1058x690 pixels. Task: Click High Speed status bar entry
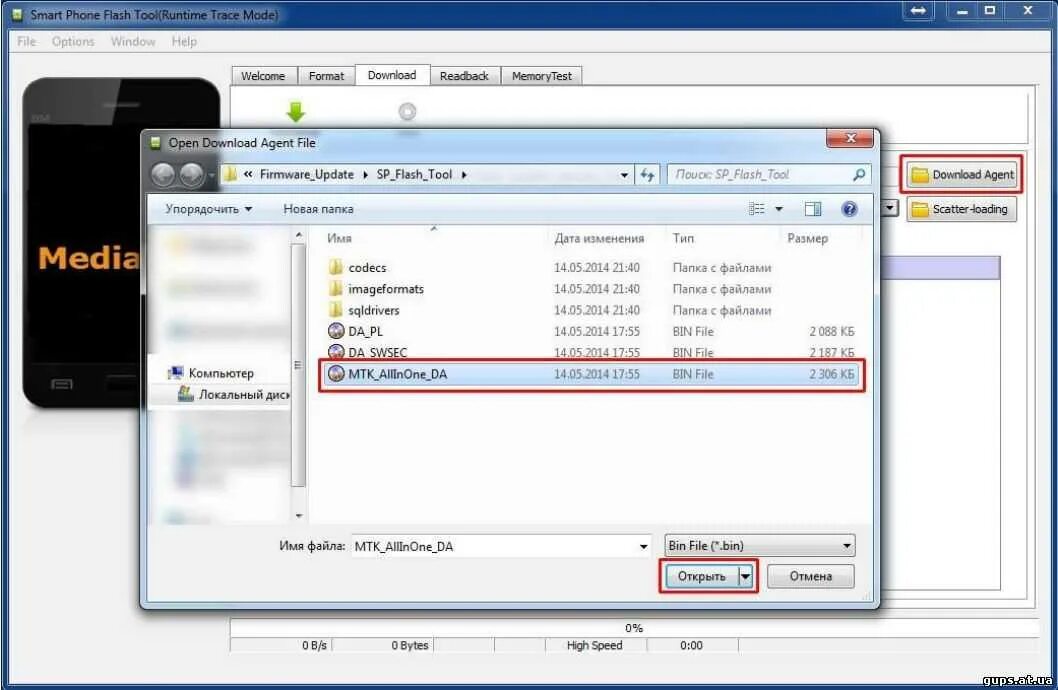click(594, 645)
